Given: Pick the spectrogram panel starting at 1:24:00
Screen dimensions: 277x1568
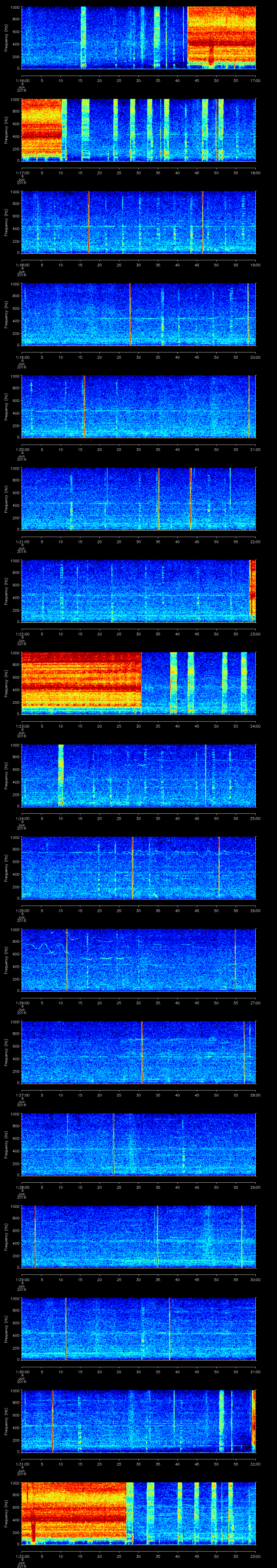Looking at the screenshot, I should tap(138, 775).
